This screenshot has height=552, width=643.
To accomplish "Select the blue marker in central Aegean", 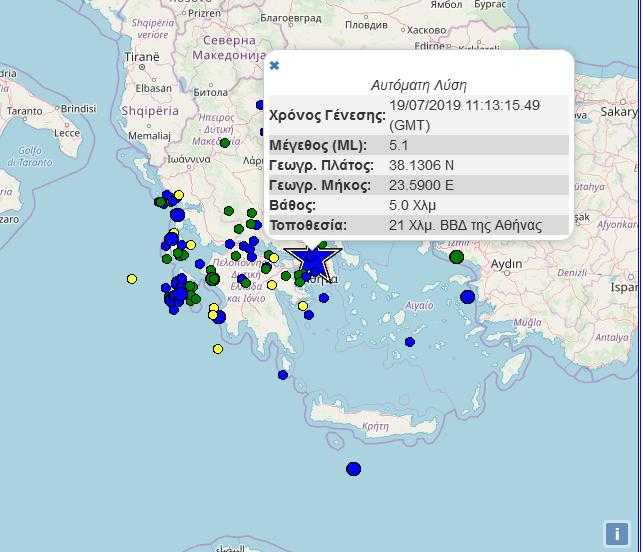I will coord(410,342).
